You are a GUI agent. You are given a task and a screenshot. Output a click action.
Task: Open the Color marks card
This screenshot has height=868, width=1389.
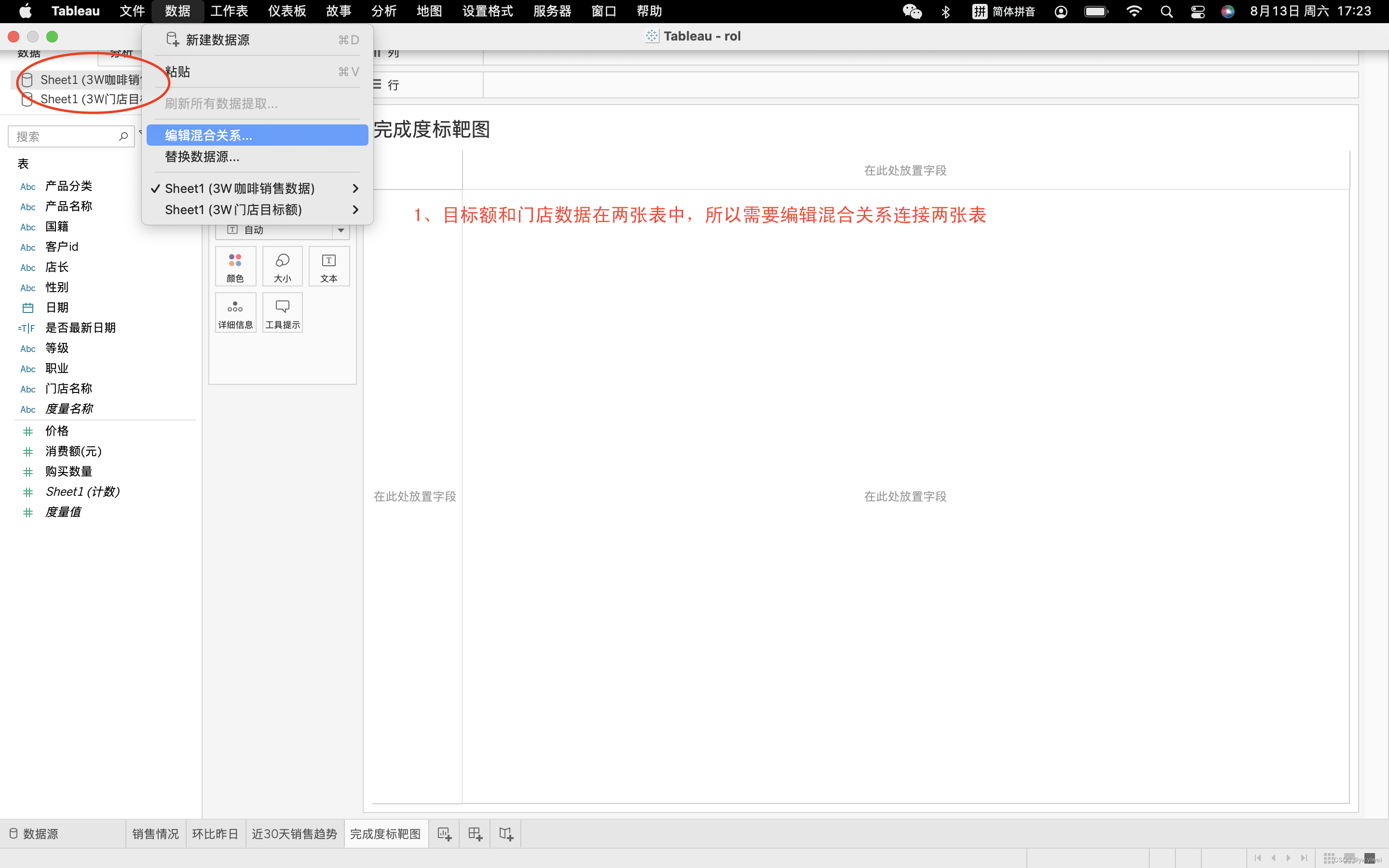point(235,266)
